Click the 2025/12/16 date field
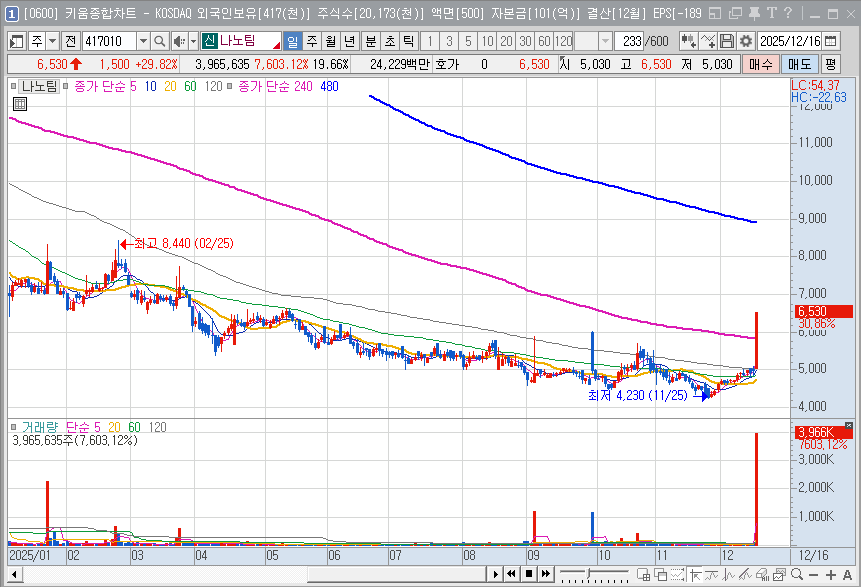 point(790,41)
